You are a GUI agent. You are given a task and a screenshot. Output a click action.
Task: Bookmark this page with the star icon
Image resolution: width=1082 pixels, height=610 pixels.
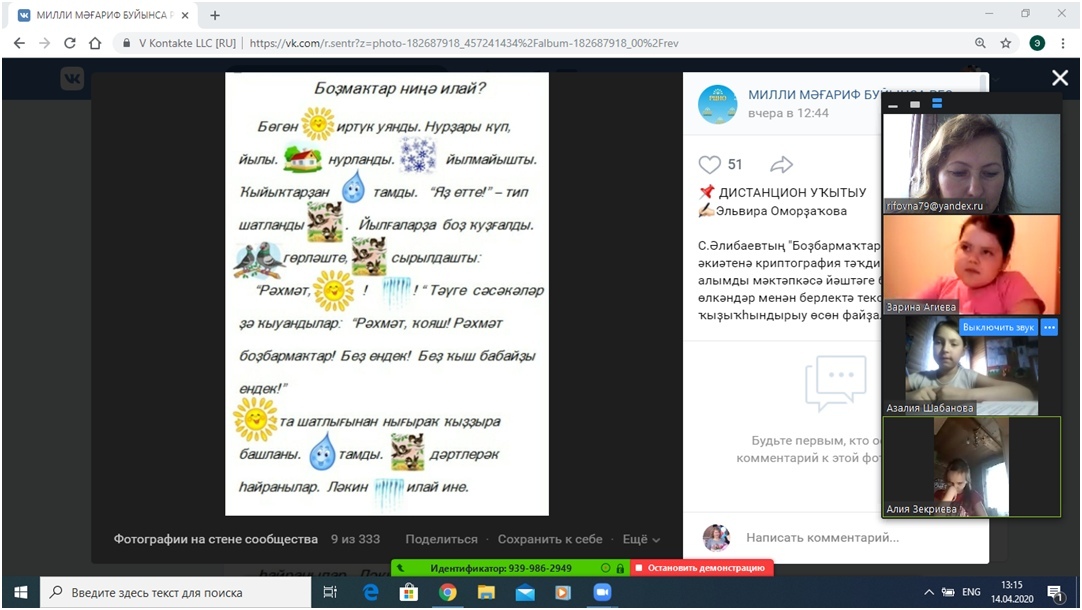tap(1006, 43)
